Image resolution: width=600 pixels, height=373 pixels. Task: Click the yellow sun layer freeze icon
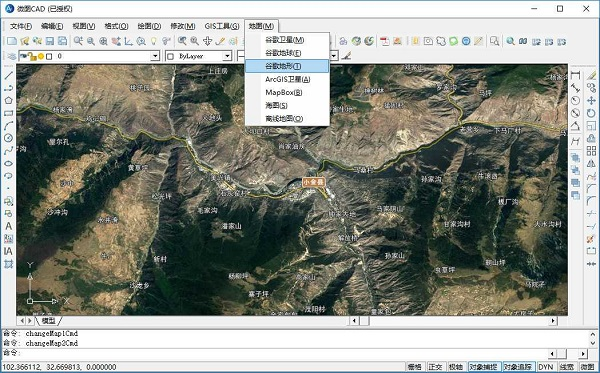click(x=41, y=57)
